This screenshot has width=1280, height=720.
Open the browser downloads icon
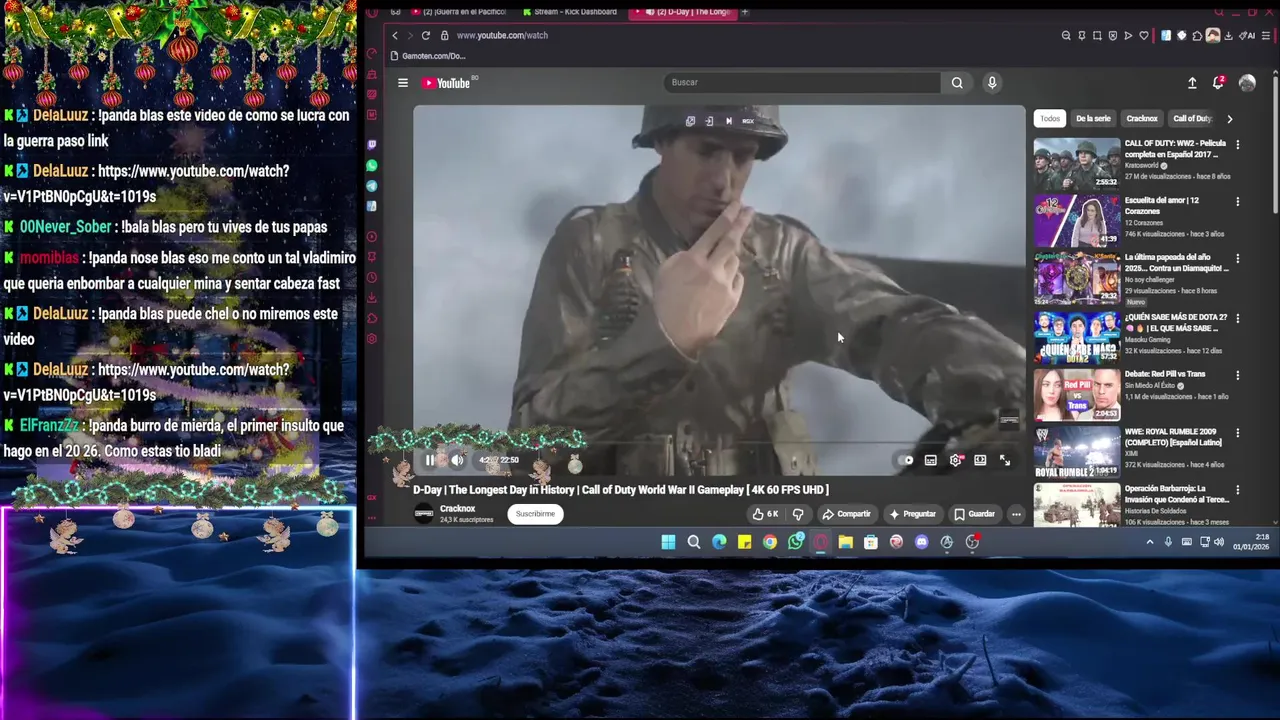[1228, 36]
